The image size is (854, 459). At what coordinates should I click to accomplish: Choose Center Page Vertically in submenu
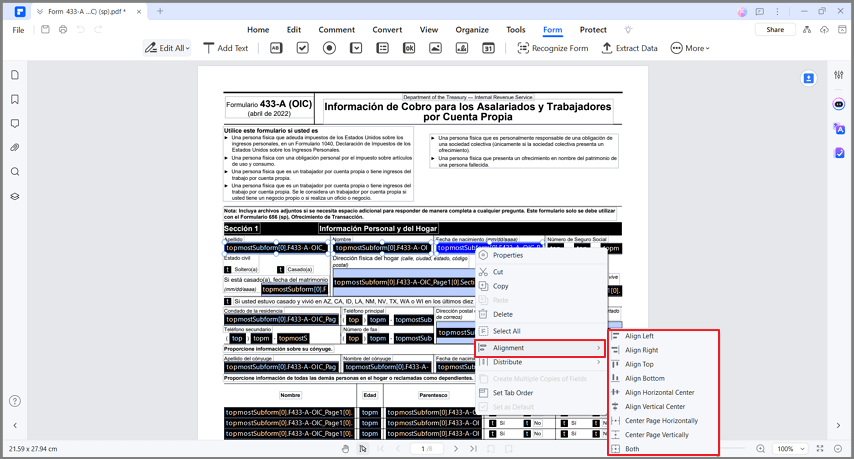pyautogui.click(x=663, y=434)
